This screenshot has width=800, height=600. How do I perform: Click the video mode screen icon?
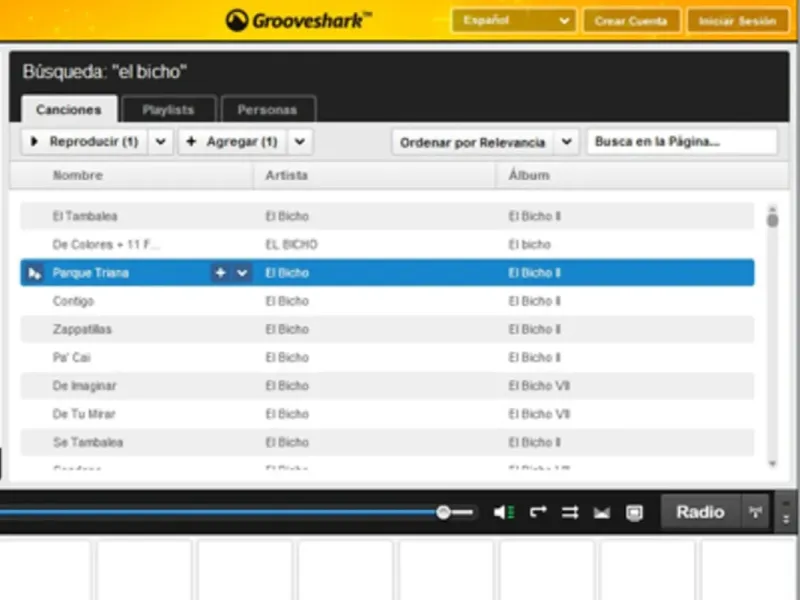click(634, 513)
